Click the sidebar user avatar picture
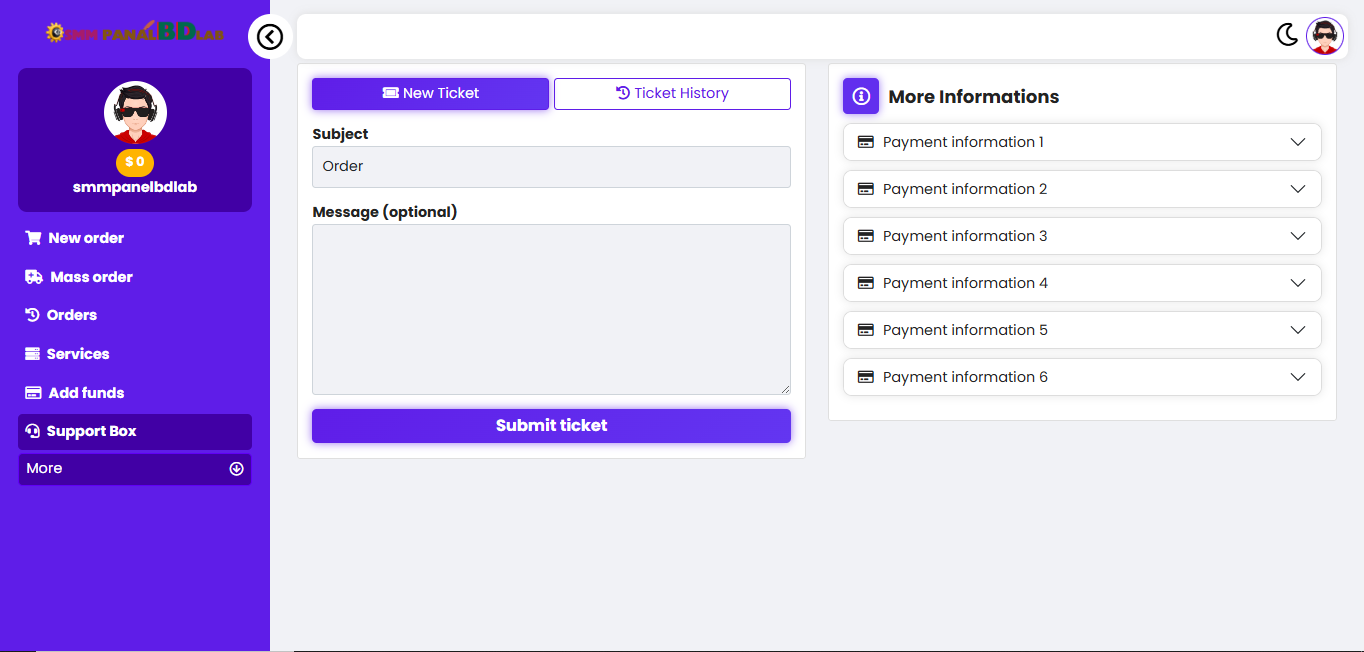The height and width of the screenshot is (652, 1364). [135, 111]
